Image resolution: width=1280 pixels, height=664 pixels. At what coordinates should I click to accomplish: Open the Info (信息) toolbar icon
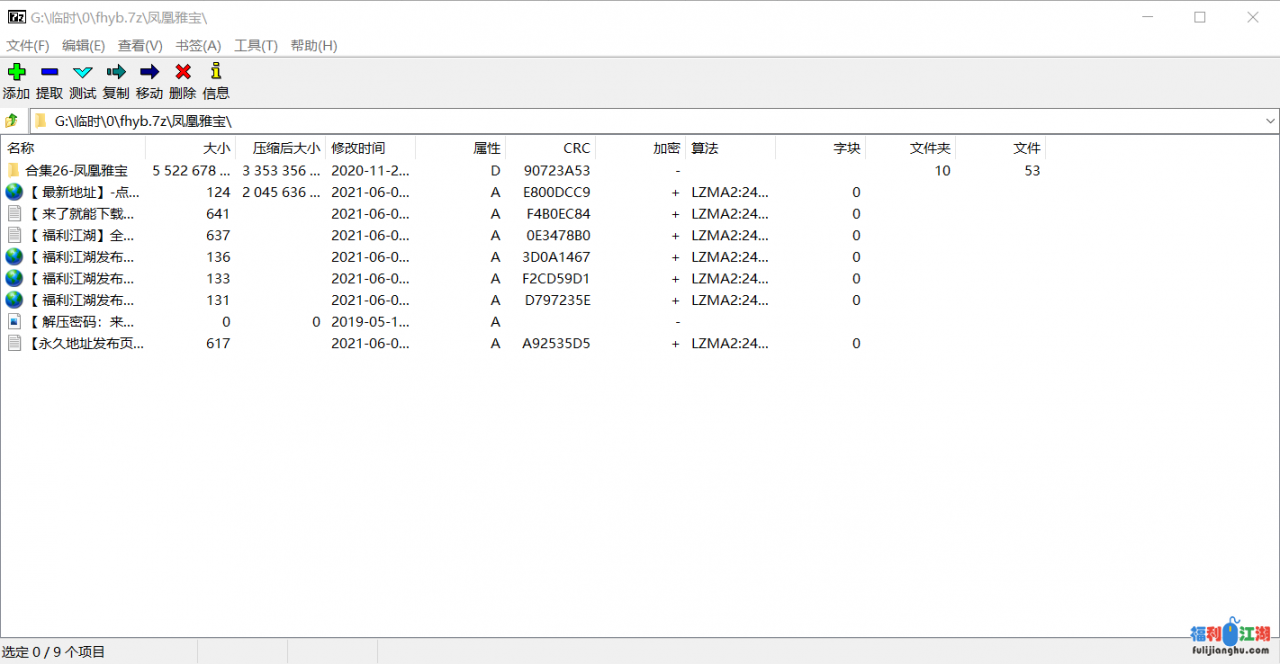click(216, 72)
